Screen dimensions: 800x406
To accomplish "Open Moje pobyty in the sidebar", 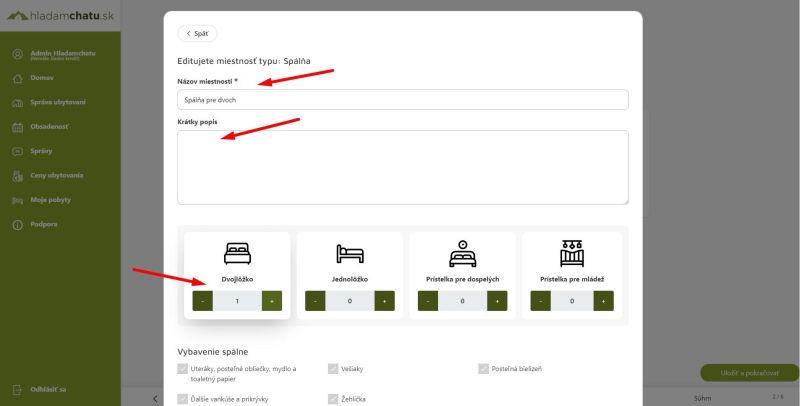I will coord(51,200).
